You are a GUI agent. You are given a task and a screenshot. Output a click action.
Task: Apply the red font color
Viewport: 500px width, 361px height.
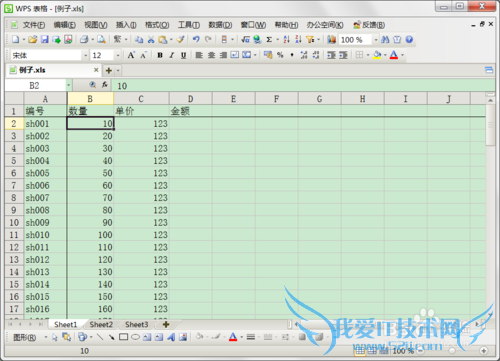(x=394, y=55)
